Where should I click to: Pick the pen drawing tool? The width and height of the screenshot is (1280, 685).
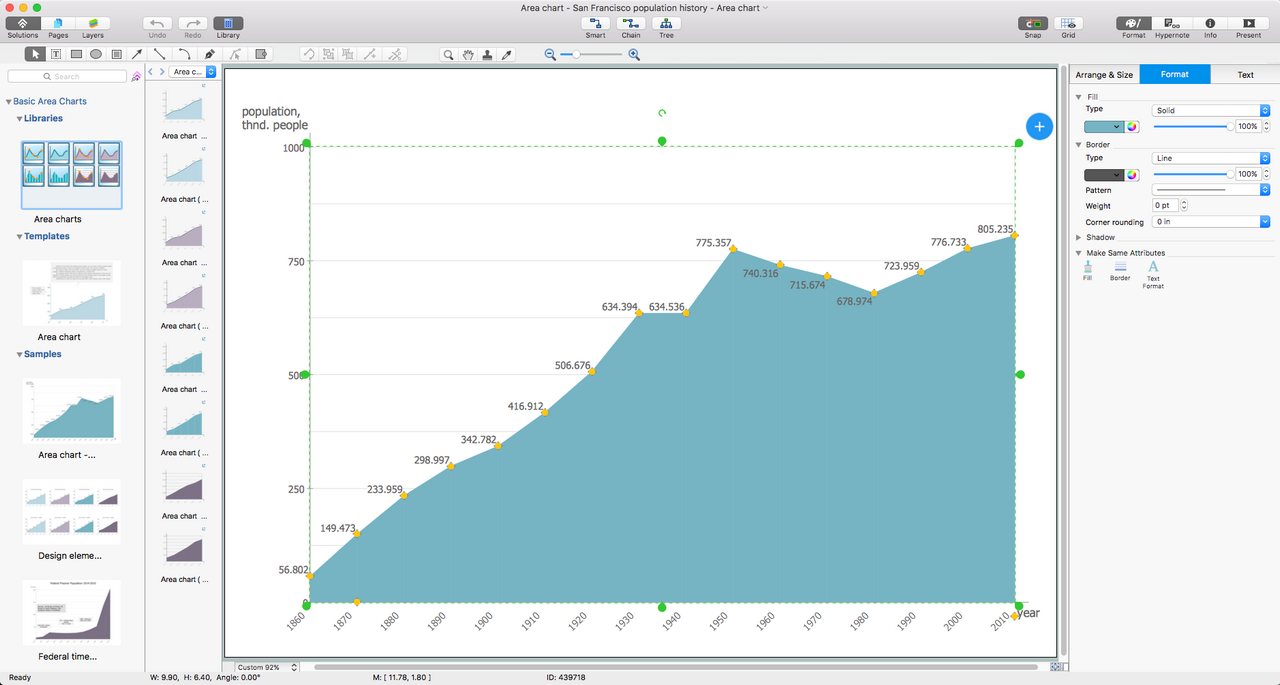click(x=209, y=54)
